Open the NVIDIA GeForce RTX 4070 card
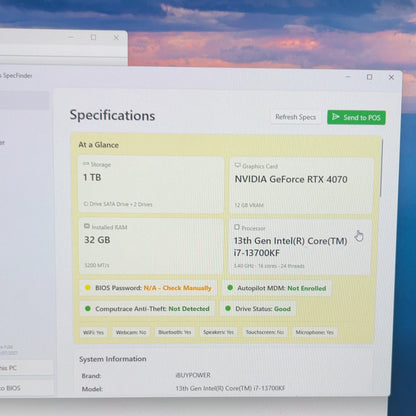Screen dimensions: 416x416 pos(301,185)
